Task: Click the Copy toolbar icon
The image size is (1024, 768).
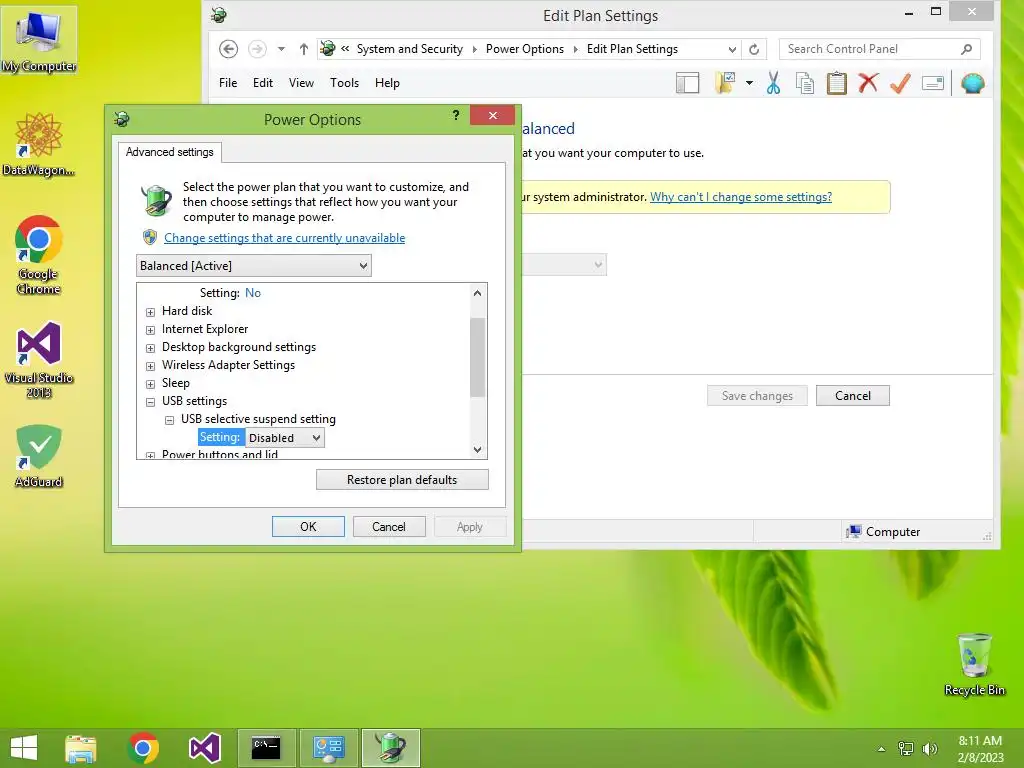Action: (x=805, y=83)
